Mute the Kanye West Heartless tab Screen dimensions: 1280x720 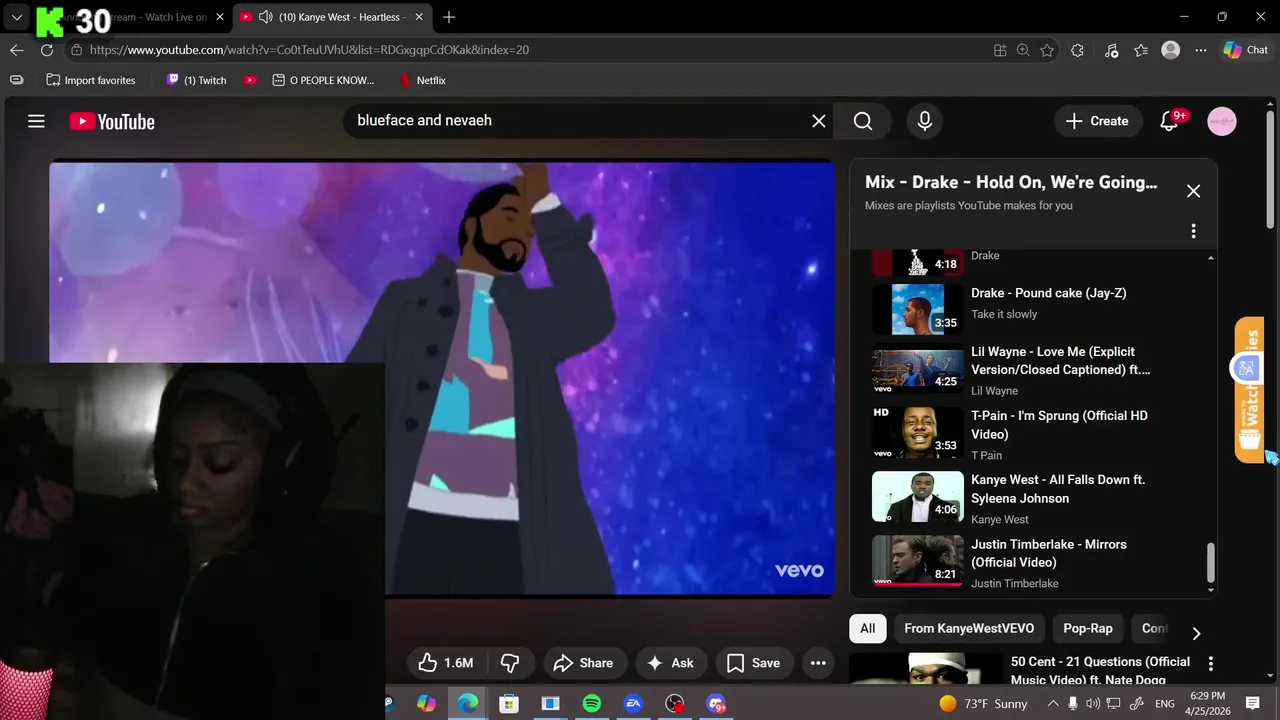point(265,17)
